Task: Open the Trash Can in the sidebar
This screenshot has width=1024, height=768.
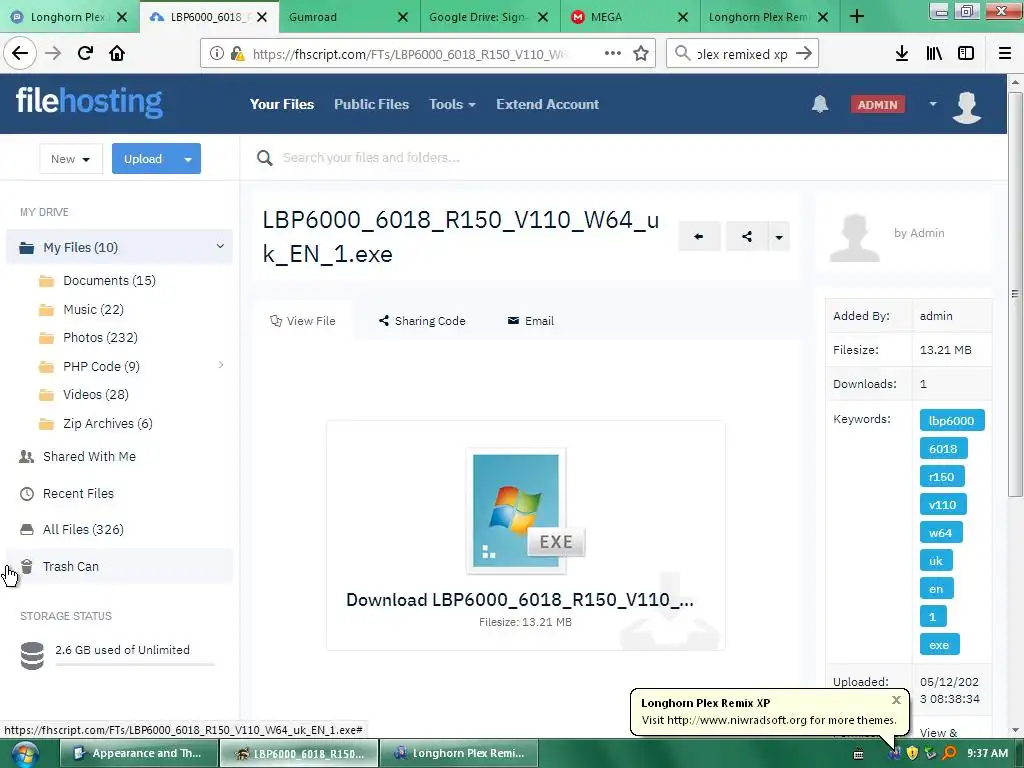Action: point(119,566)
